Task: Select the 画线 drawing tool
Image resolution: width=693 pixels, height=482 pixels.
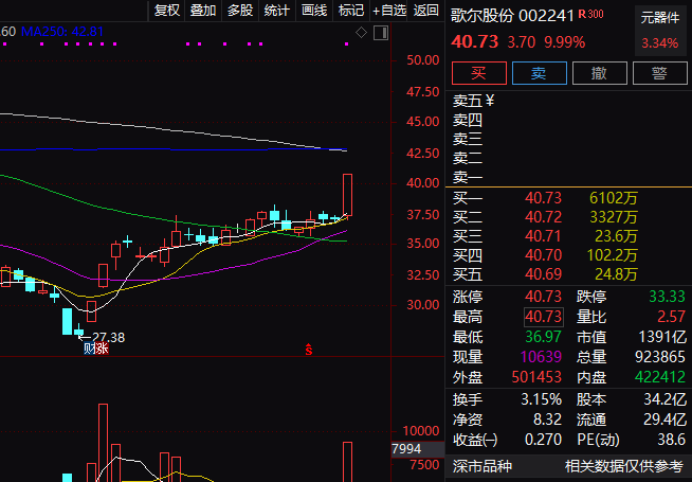Action: (x=314, y=11)
